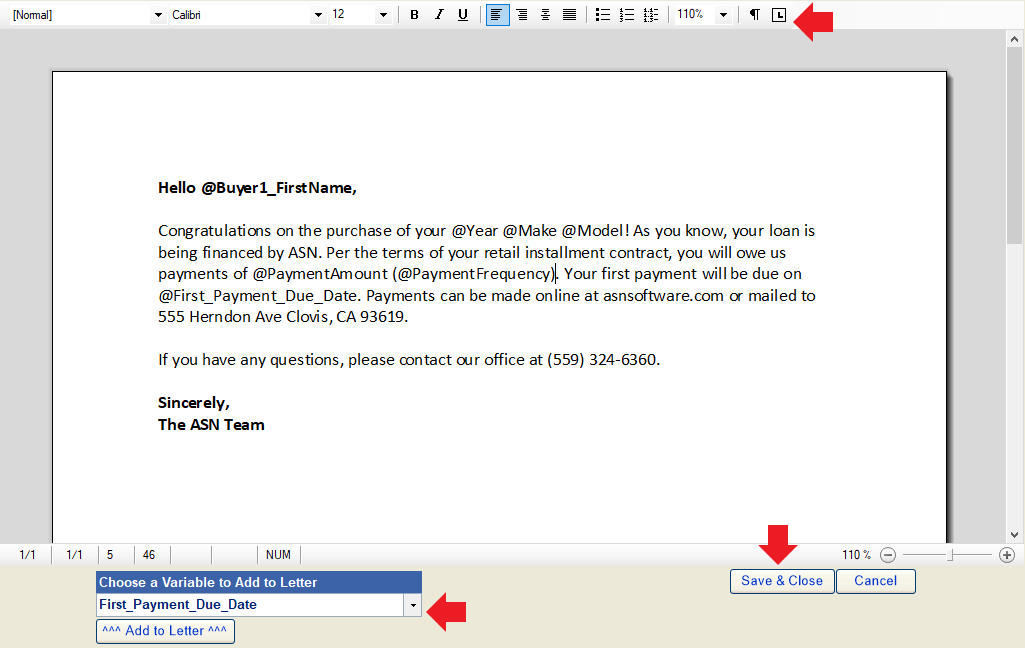Apply bulleted list
The width and height of the screenshot is (1025, 648).
pos(603,14)
